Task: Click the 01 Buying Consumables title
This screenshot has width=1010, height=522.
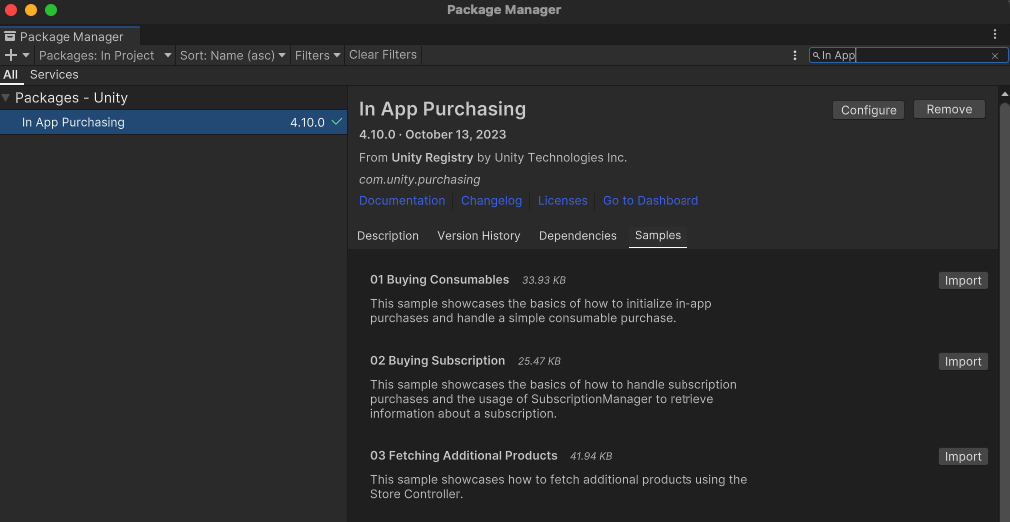Action: [x=439, y=280]
